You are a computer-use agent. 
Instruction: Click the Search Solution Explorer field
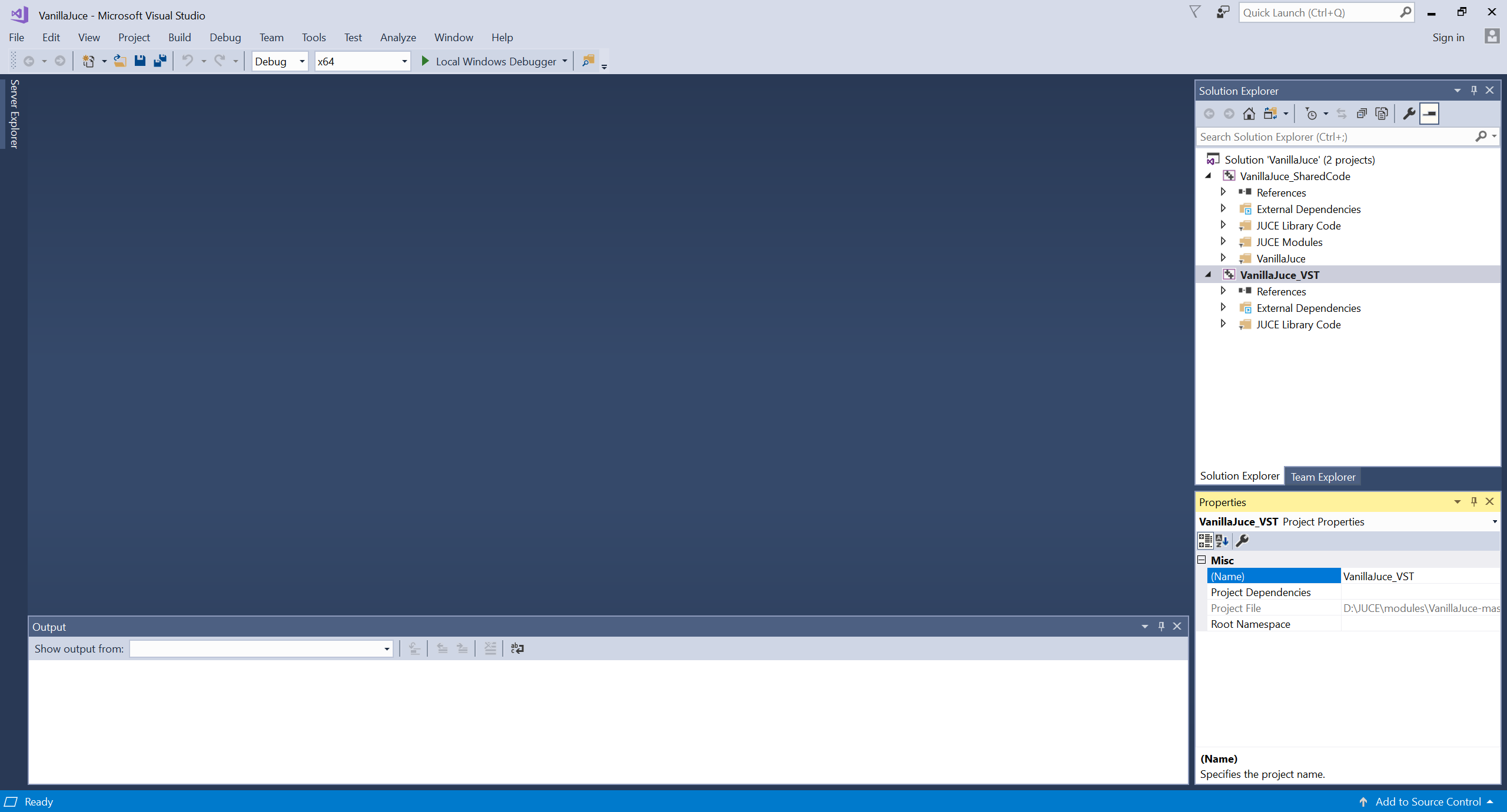(x=1336, y=137)
